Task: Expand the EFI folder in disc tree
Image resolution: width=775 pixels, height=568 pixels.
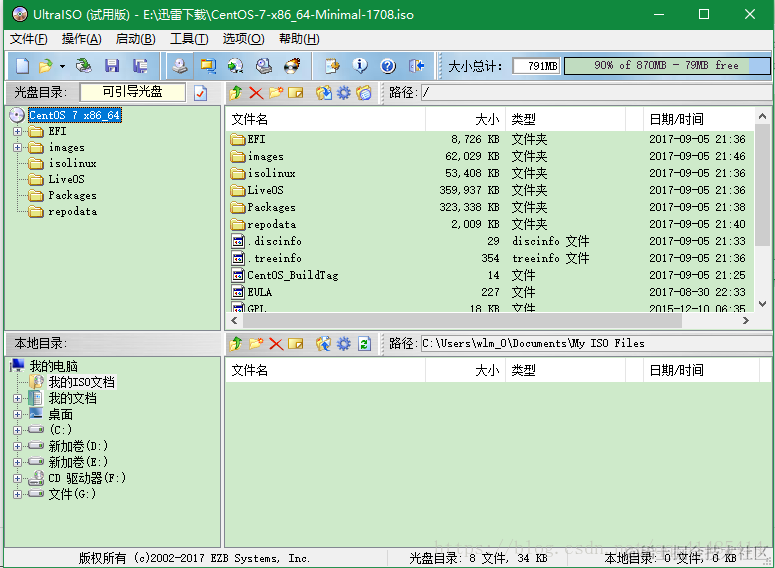Action: tap(17, 131)
